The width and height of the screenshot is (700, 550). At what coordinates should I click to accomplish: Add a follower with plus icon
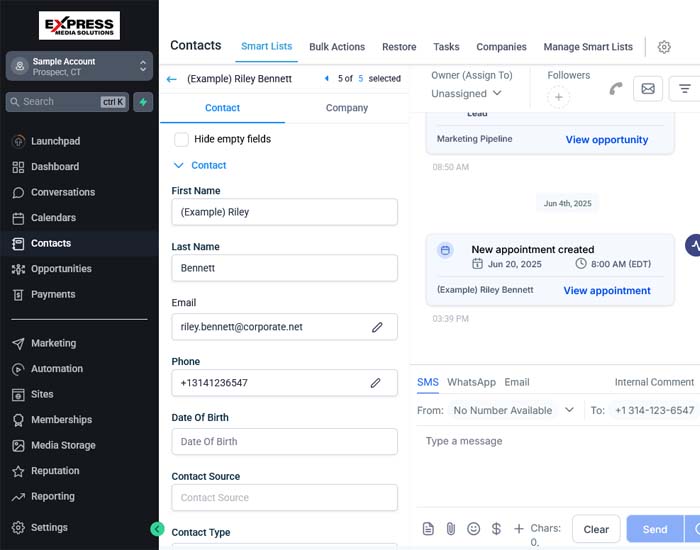click(558, 97)
